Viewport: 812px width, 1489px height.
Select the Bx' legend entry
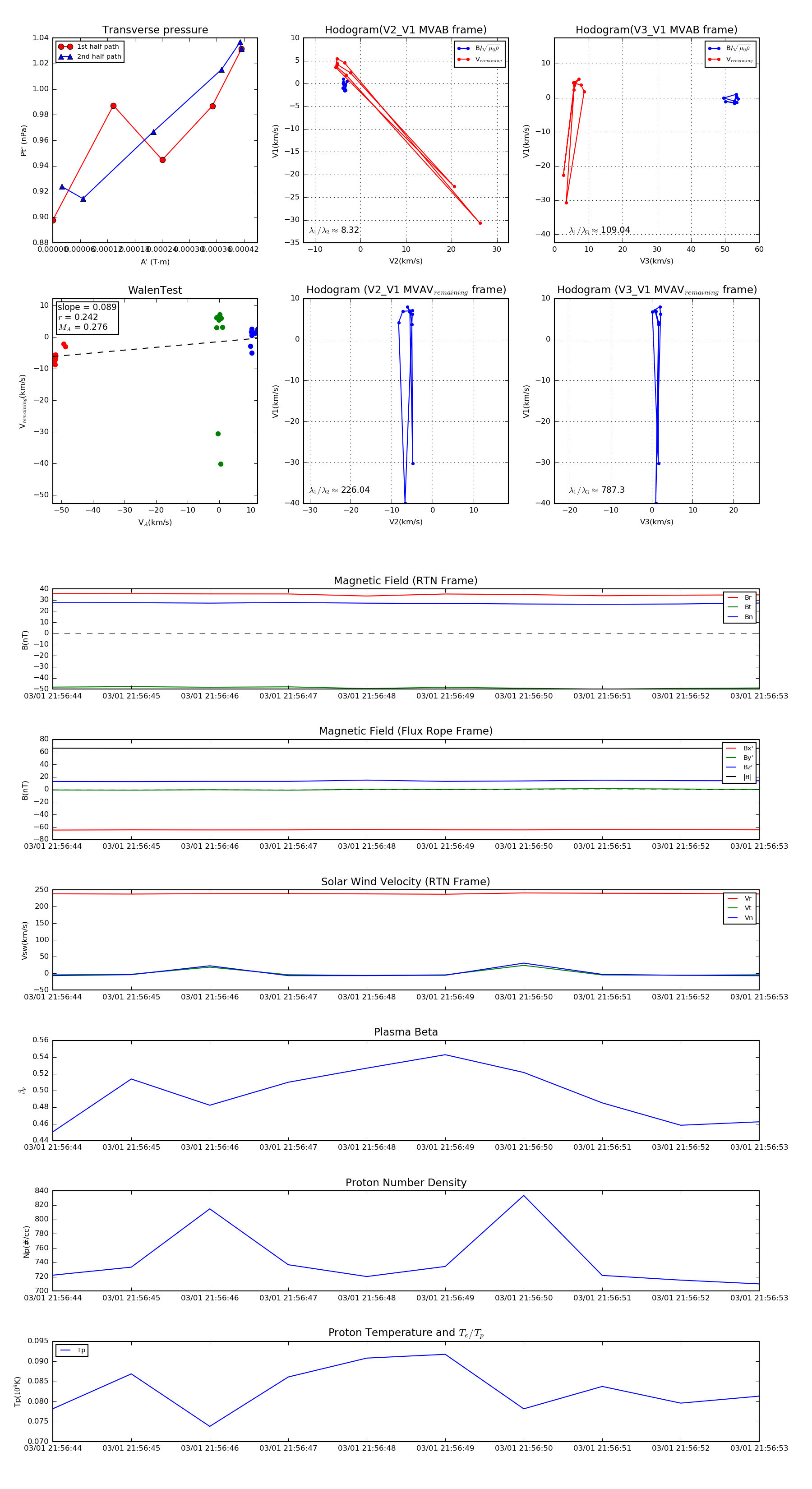739,749
